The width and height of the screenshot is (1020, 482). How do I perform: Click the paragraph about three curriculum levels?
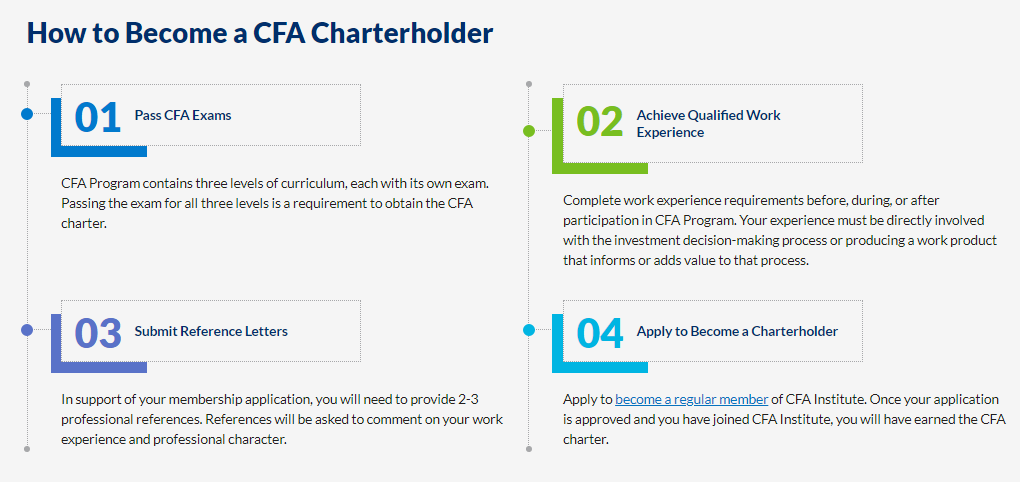(x=275, y=204)
